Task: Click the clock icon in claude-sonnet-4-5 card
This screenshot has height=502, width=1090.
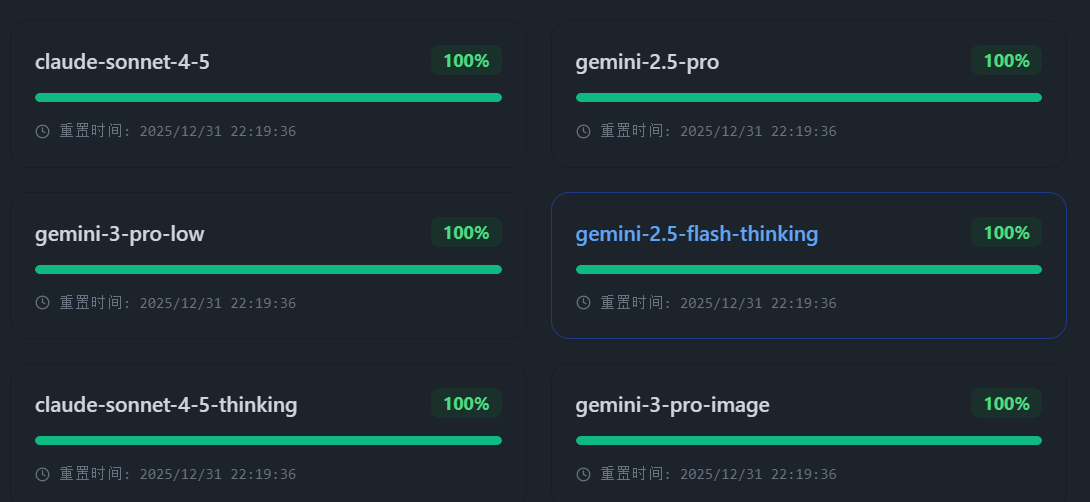Action: [x=42, y=131]
